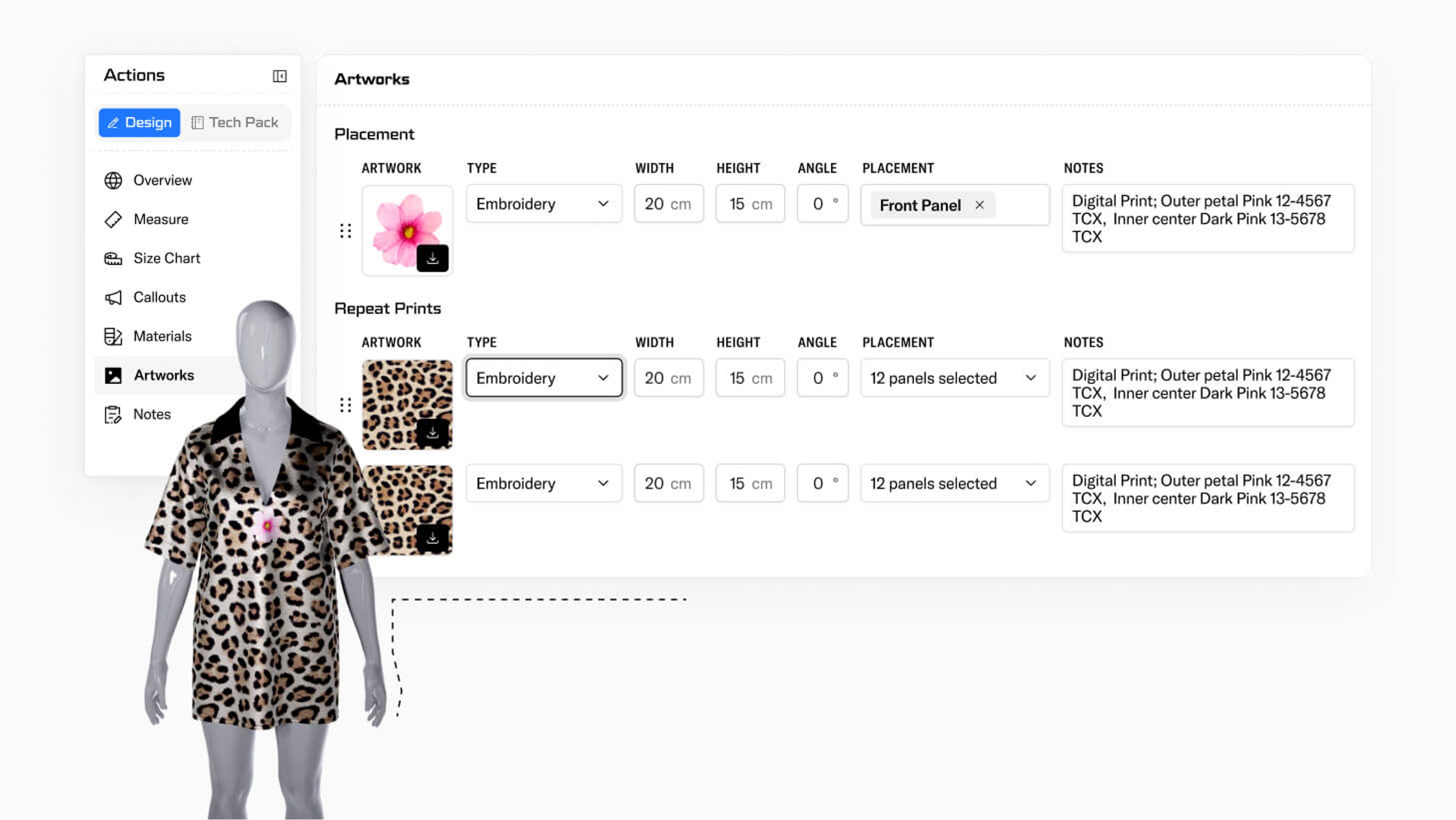This screenshot has height=820, width=1456.
Task: Switch to Tech Pack mode
Action: click(235, 123)
